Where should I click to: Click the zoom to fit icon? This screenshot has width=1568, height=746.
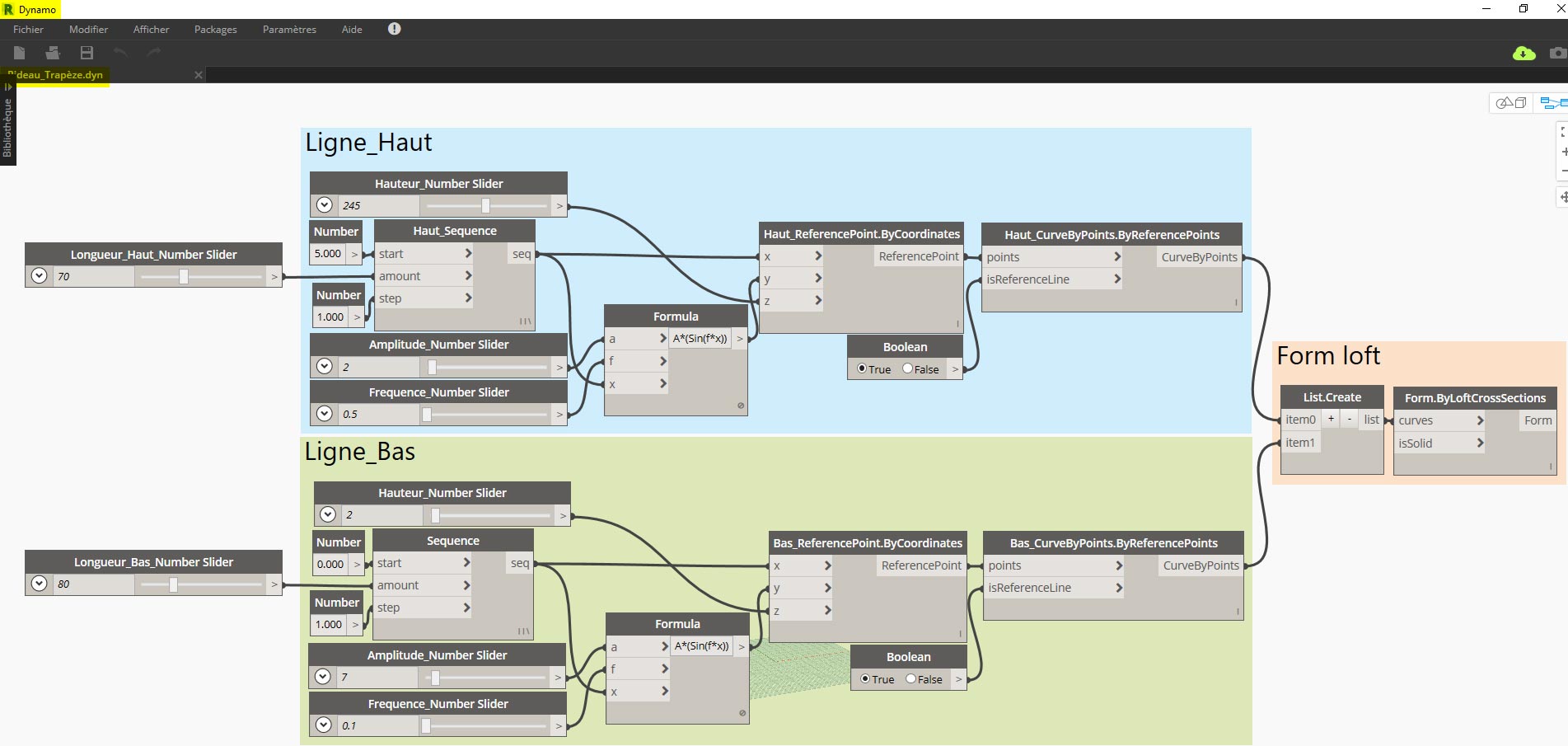pyautogui.click(x=1564, y=132)
